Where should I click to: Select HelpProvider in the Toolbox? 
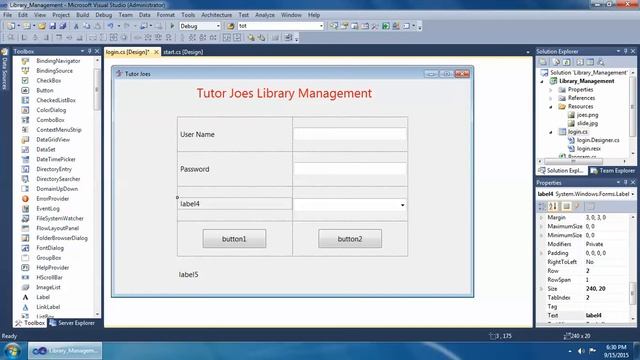[x=53, y=267]
